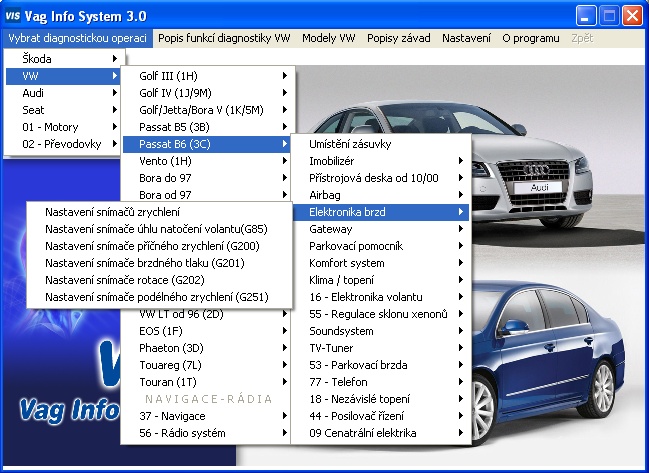This screenshot has height=473, width=649.
Task: Open the Gateway submenu
Action: [x=381, y=228]
